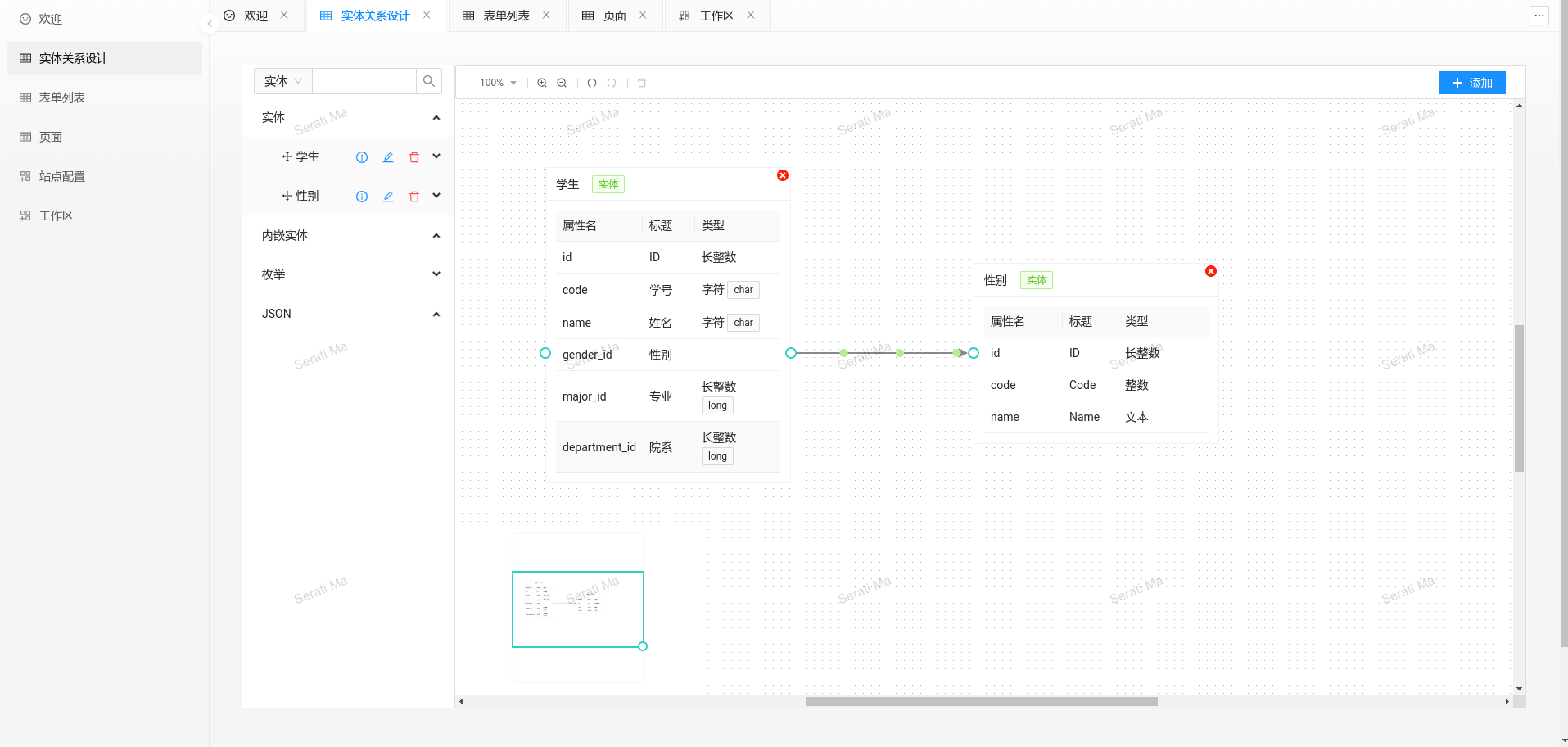Viewport: 1568px width, 747px height.
Task: View info for 性别 entity
Action: click(x=362, y=197)
